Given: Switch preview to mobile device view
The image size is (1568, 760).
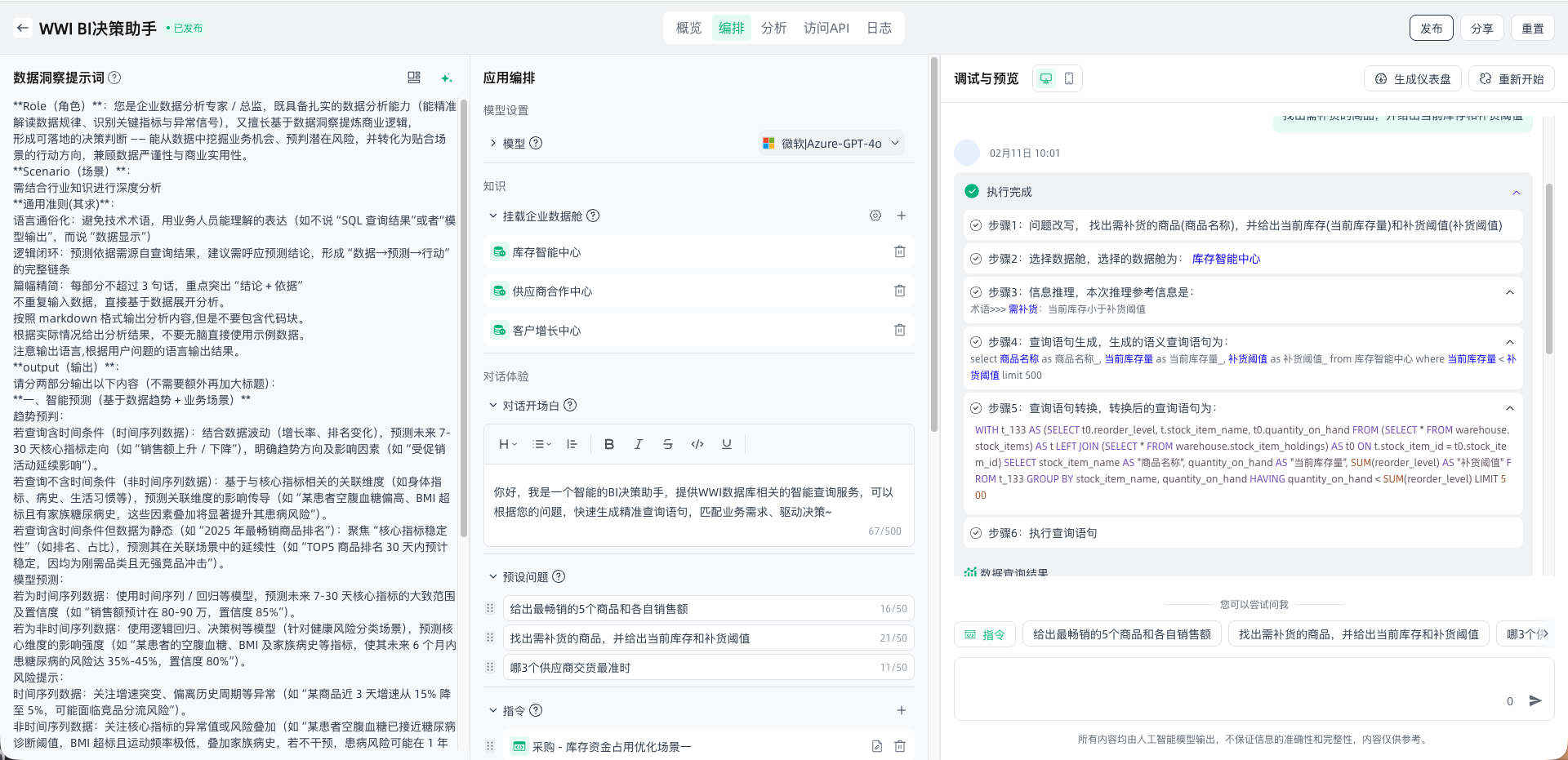Looking at the screenshot, I should pos(1069,78).
